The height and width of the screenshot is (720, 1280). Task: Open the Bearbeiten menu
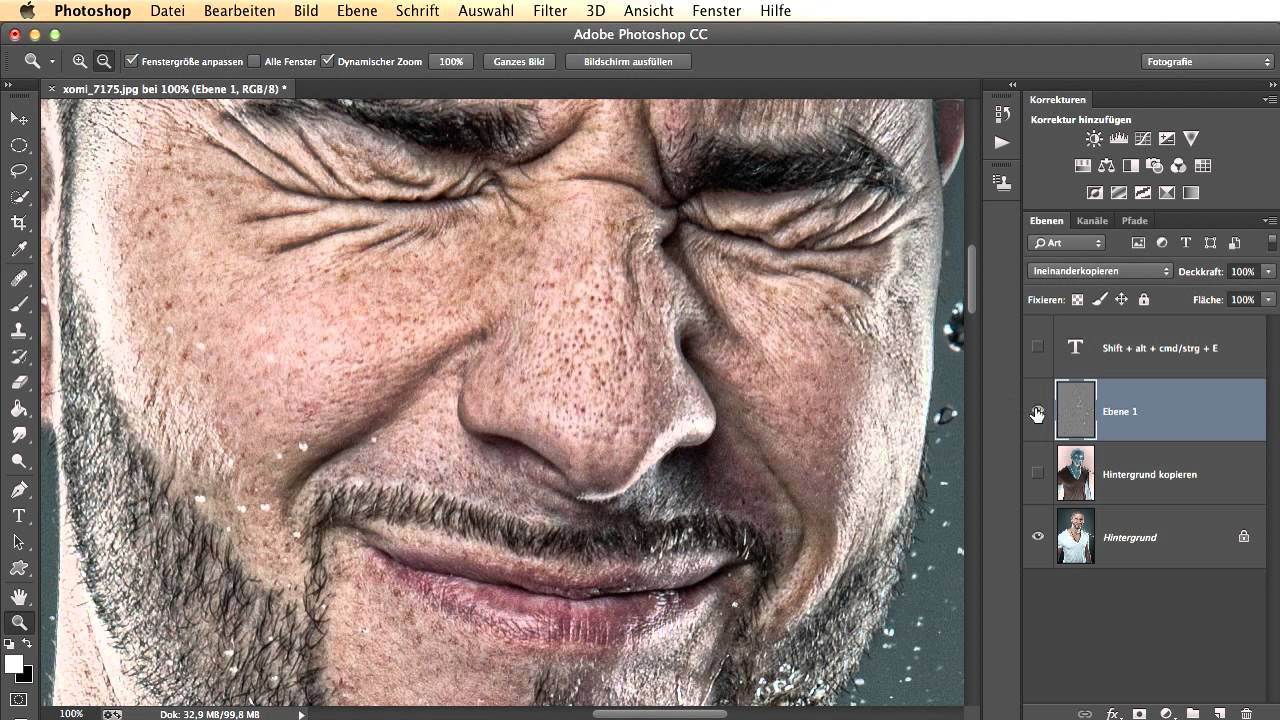(x=239, y=11)
